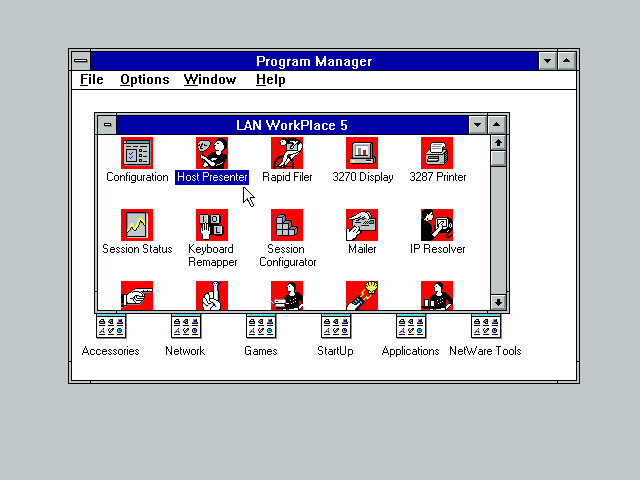
Task: Select the shell with lightning bolt icon
Action: point(362,296)
